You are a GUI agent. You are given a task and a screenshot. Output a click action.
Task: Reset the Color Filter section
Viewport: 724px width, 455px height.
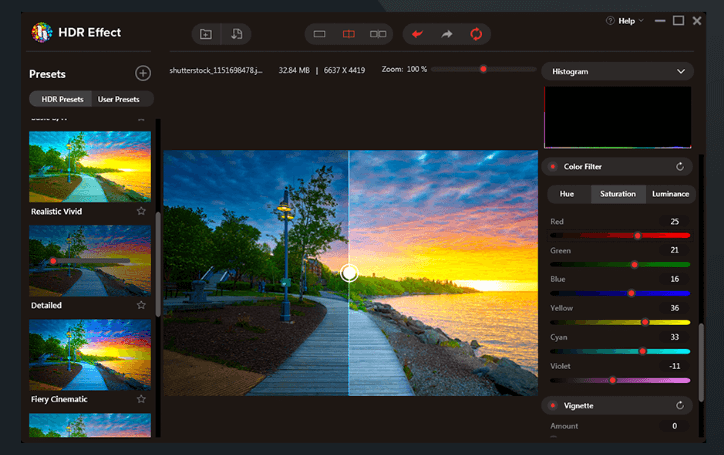680,166
